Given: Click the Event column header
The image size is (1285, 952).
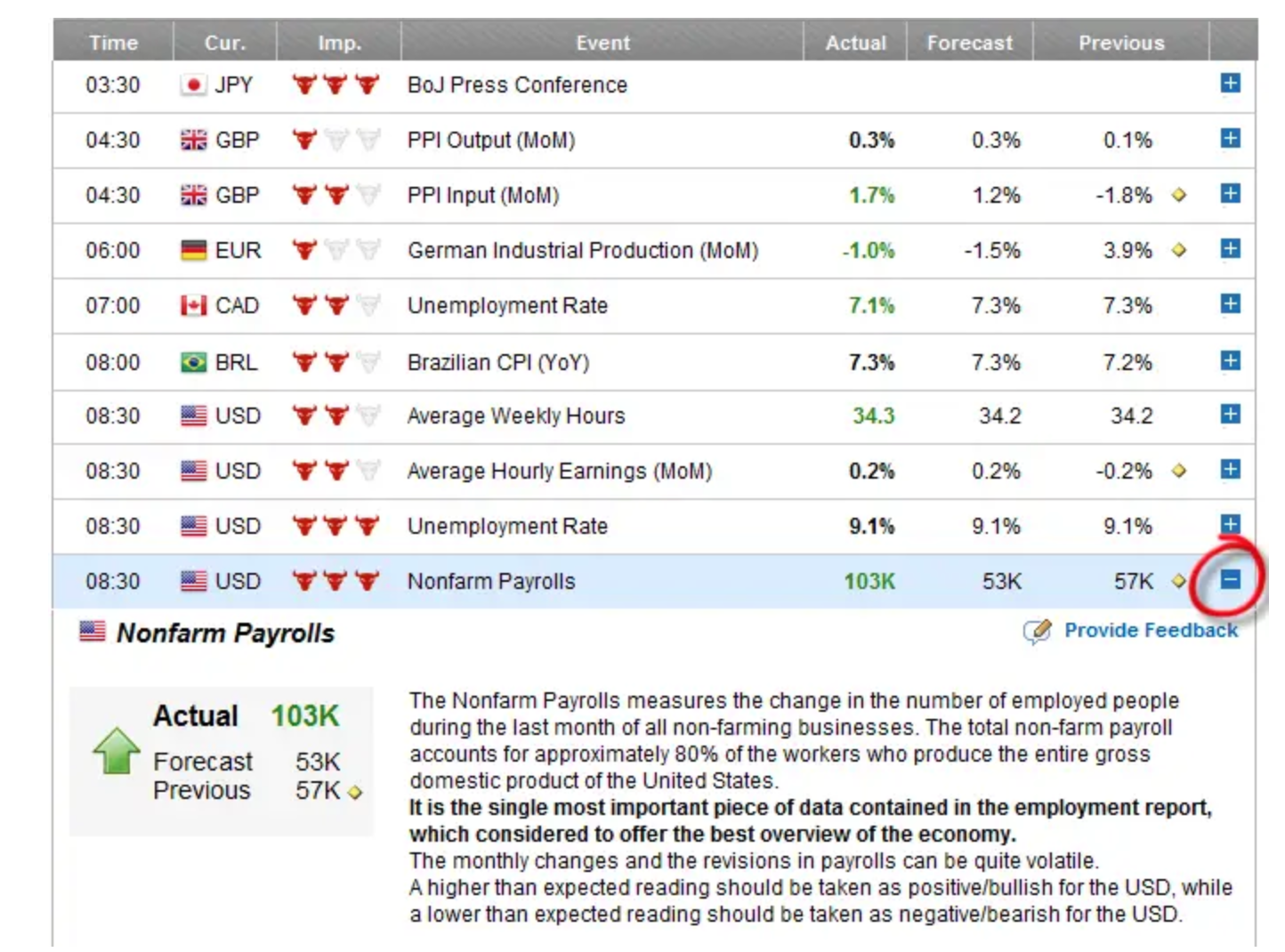Looking at the screenshot, I should coord(602,43).
